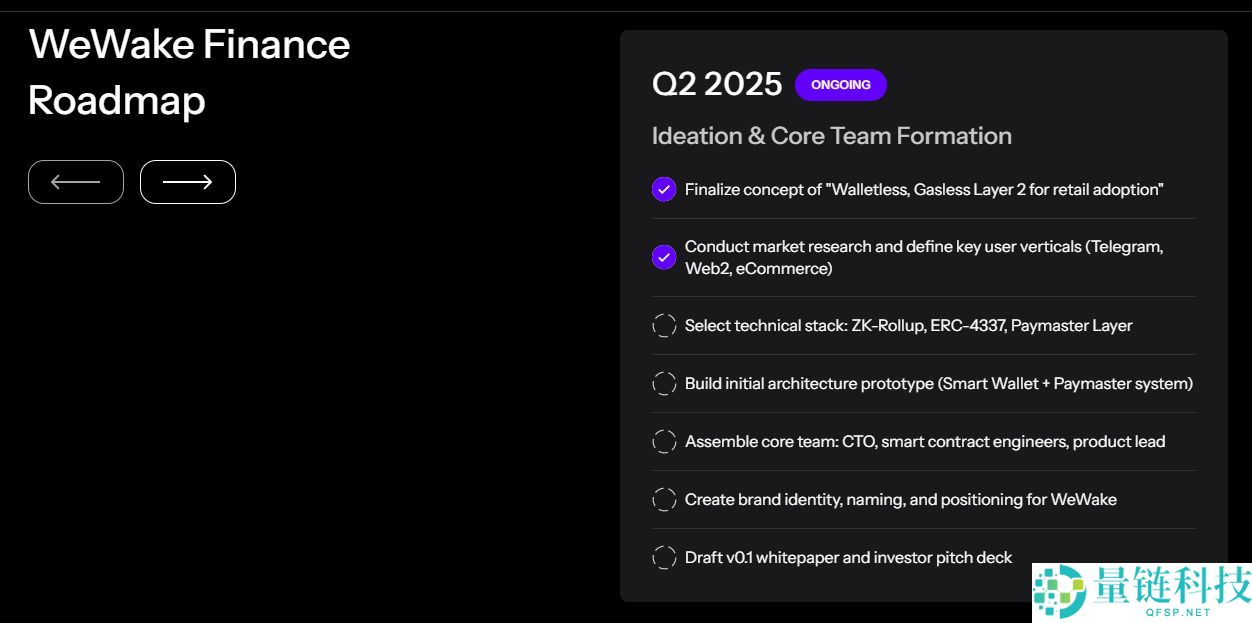Click the Assemble core team CTO text
Image resolution: width=1252 pixels, height=623 pixels.
click(x=924, y=441)
